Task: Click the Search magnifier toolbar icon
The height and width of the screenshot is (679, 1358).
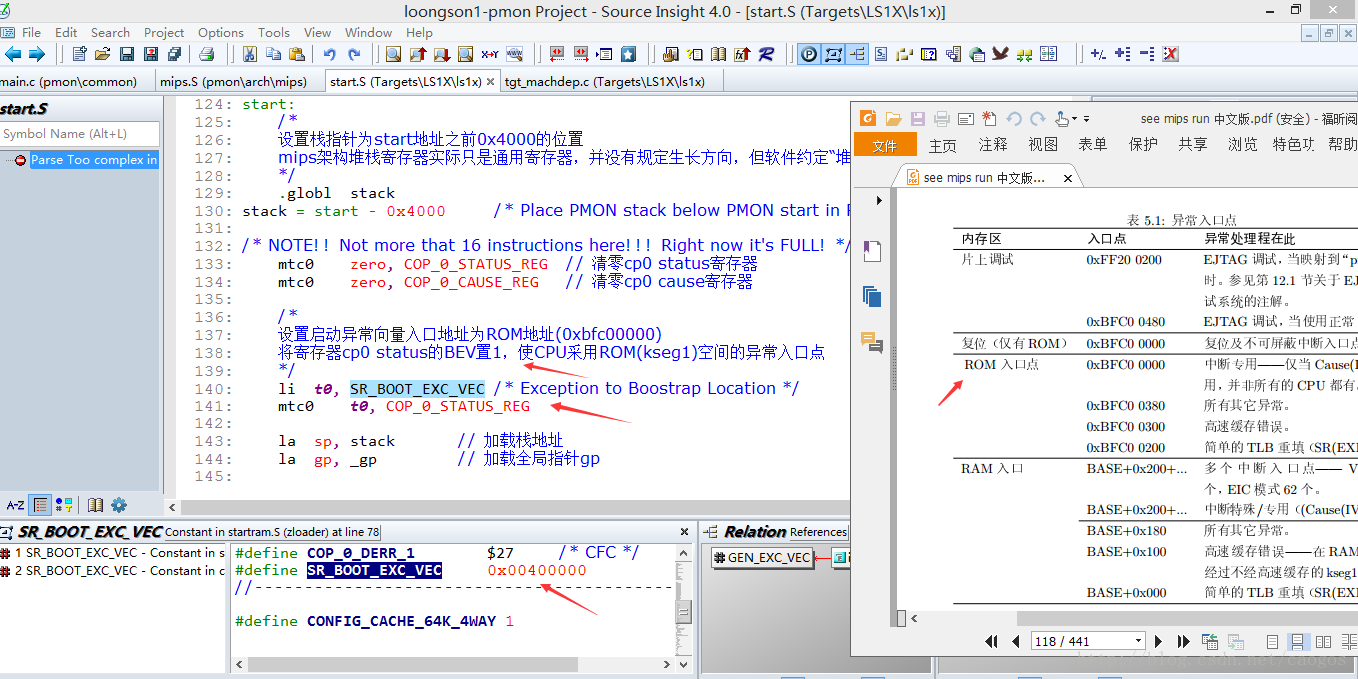Action: click(x=394, y=54)
